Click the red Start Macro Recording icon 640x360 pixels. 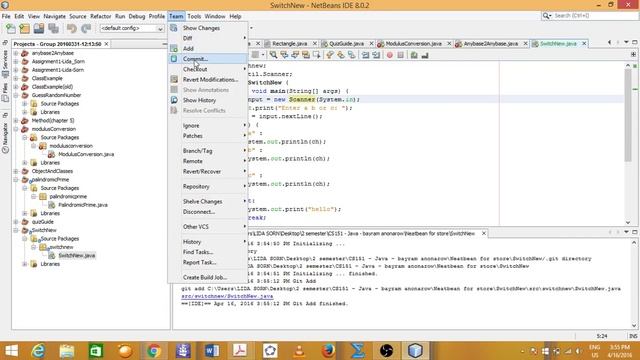point(390,55)
